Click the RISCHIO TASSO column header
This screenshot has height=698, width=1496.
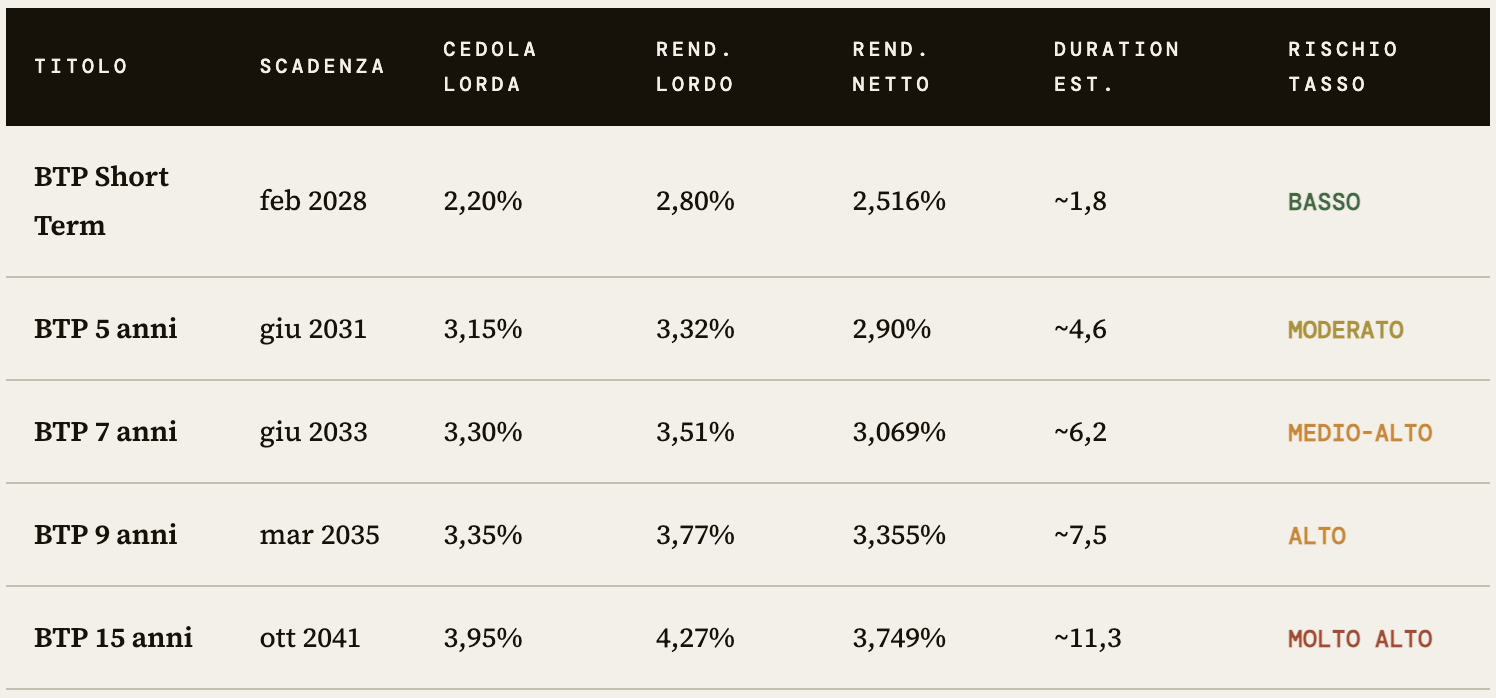point(1343,67)
